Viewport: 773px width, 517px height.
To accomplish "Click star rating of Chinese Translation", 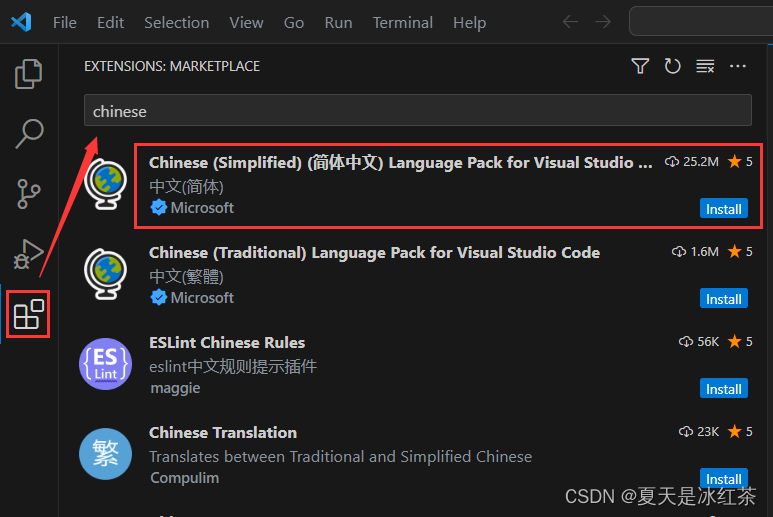I will pos(740,432).
